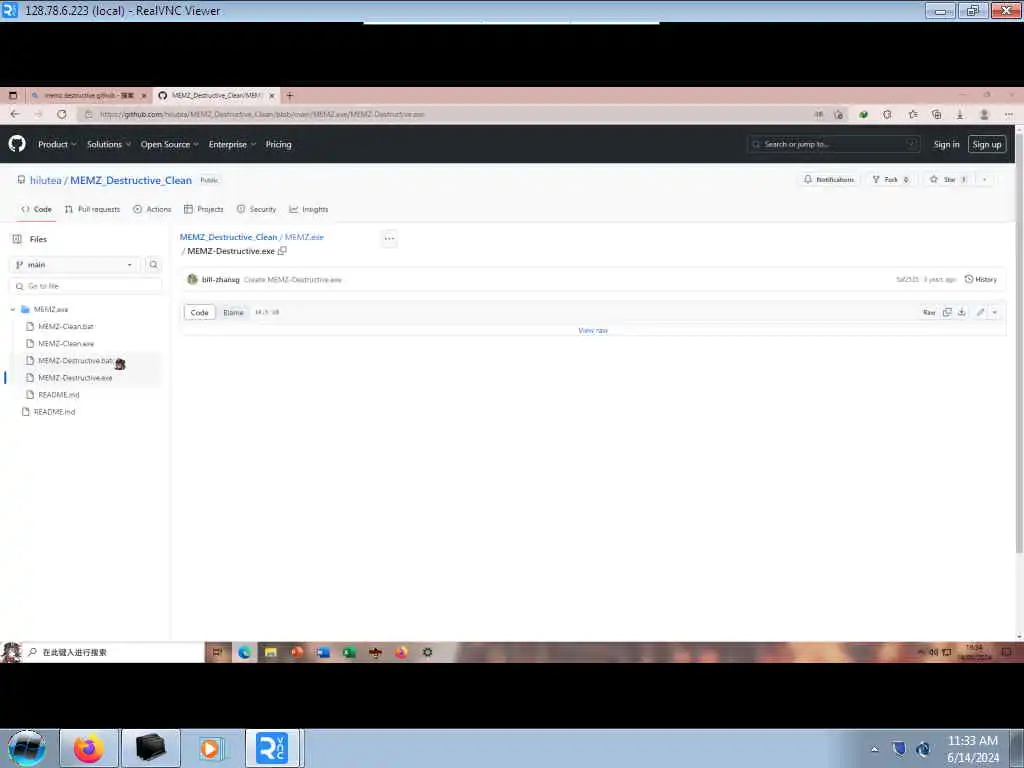Collapse the file tree panel icon beside Files
This screenshot has height=768, width=1024.
[18, 239]
